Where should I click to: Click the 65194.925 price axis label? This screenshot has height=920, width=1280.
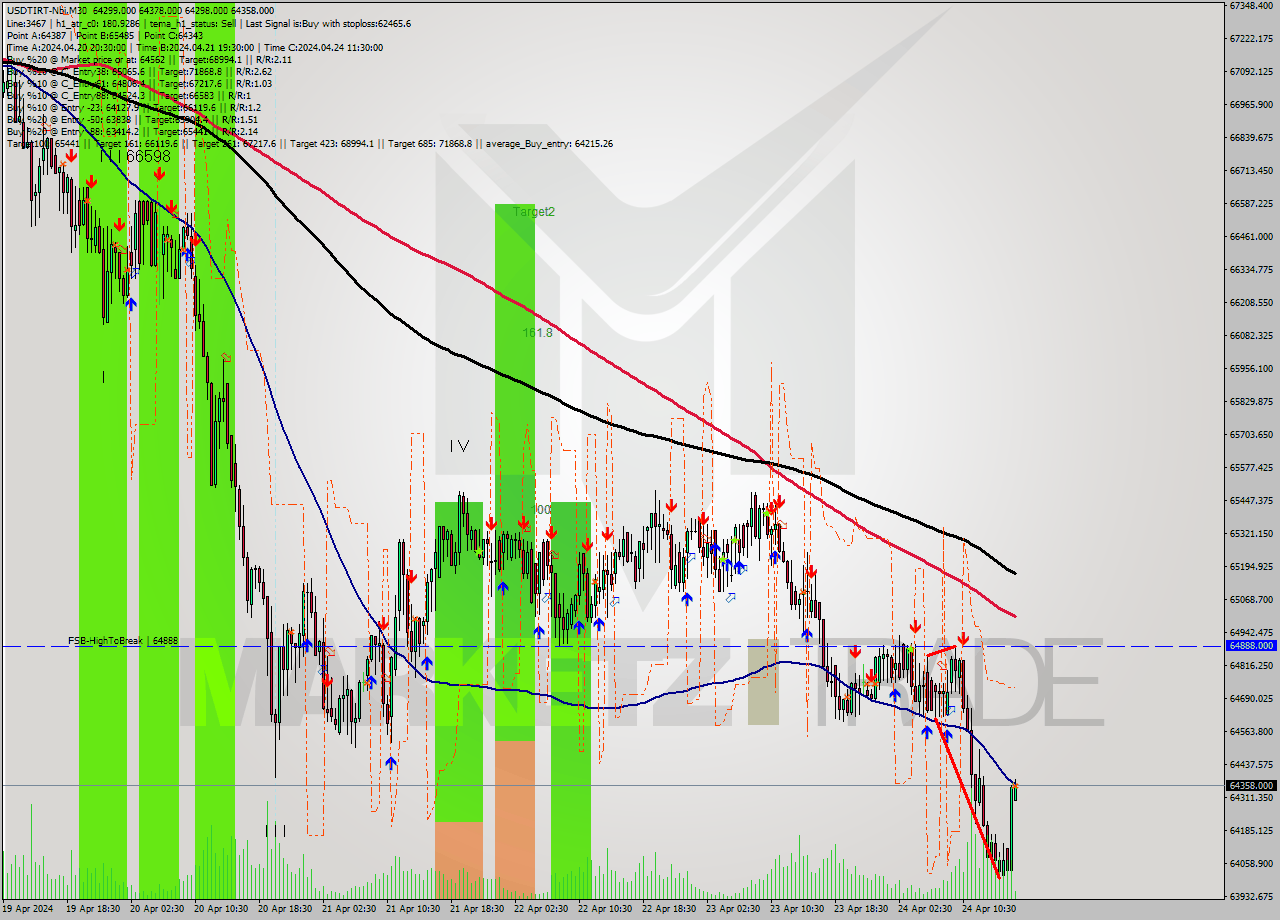pos(1251,566)
